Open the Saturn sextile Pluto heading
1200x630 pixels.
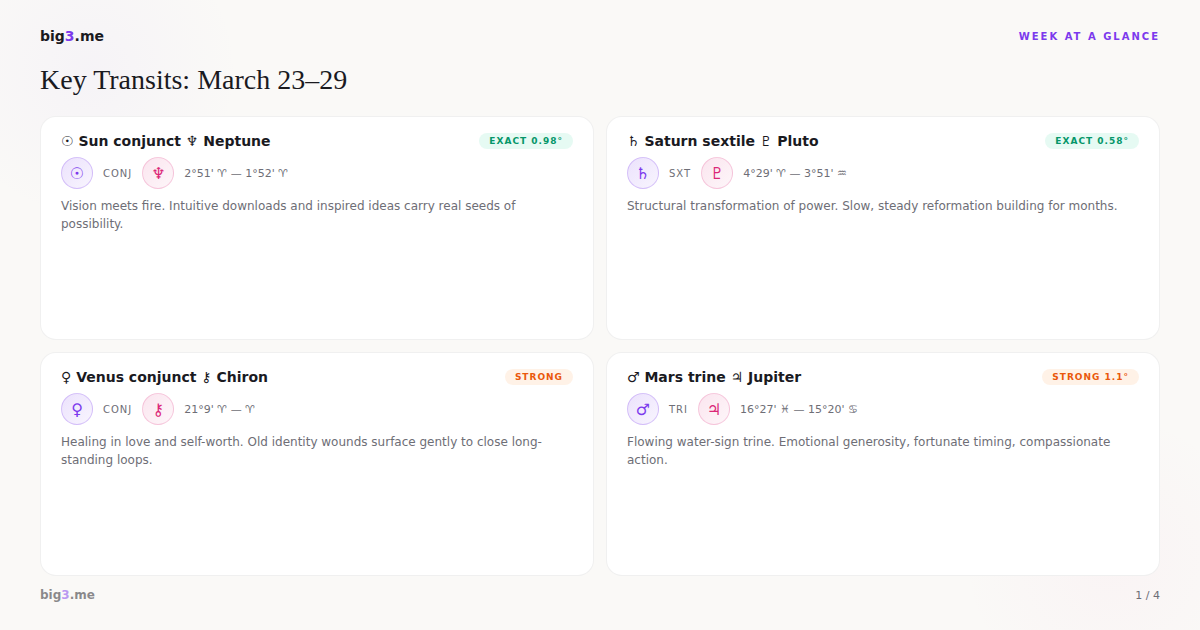click(723, 141)
